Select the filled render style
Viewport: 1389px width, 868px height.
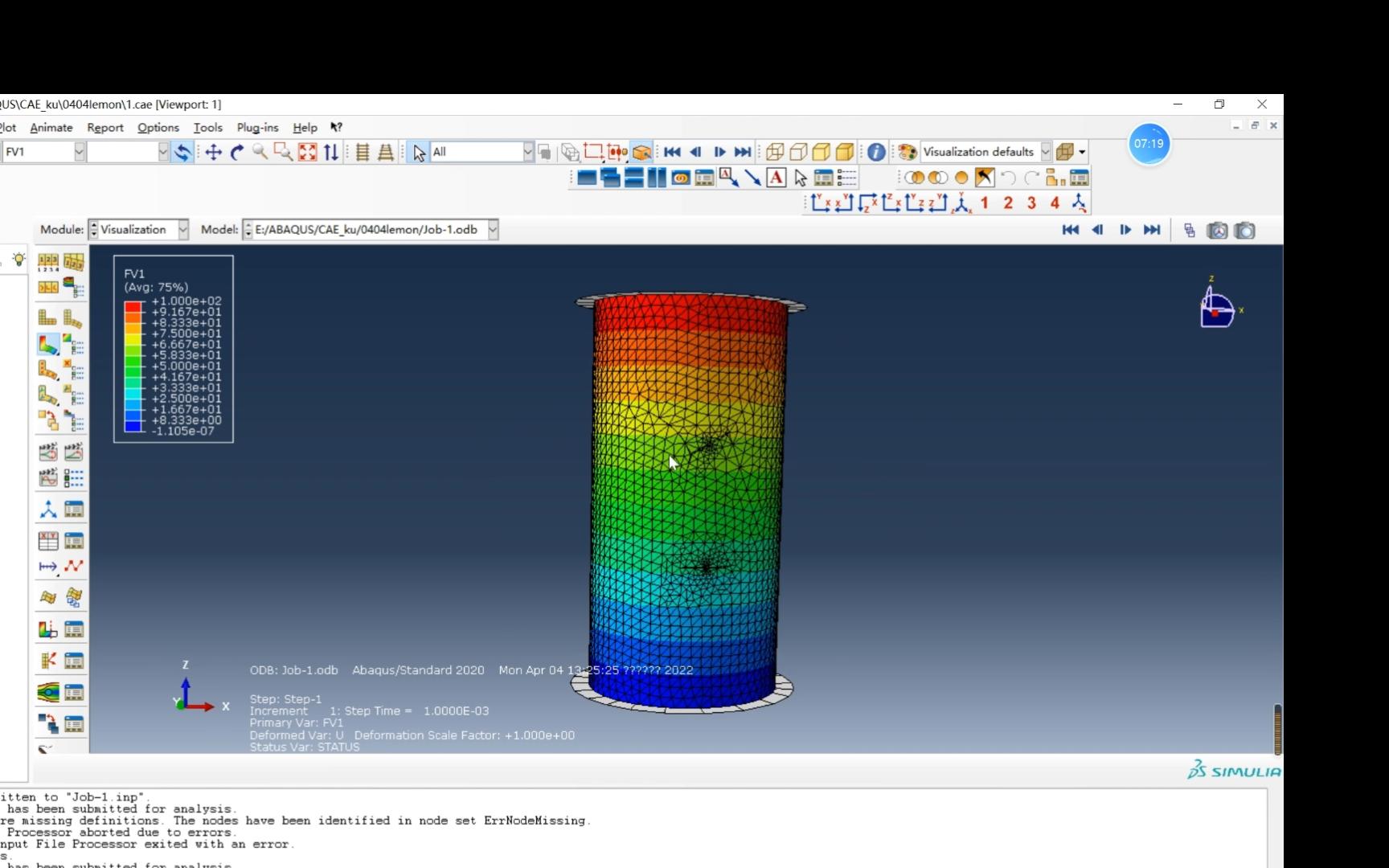click(821, 152)
